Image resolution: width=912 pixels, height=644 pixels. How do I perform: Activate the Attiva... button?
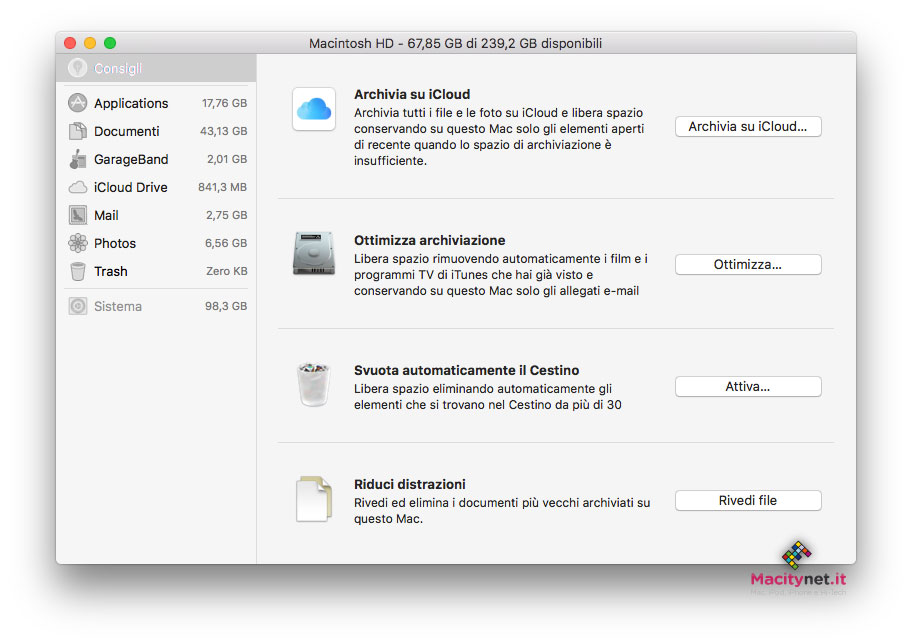(748, 386)
